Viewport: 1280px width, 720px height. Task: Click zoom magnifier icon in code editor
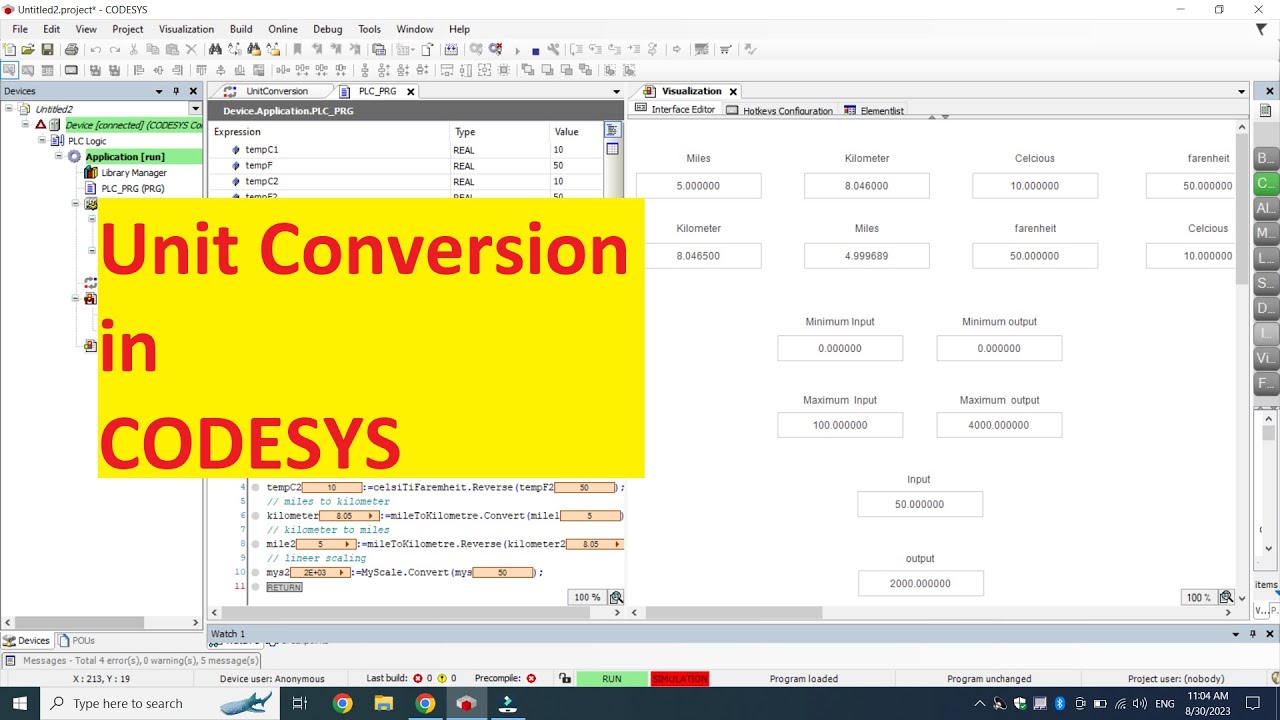616,597
